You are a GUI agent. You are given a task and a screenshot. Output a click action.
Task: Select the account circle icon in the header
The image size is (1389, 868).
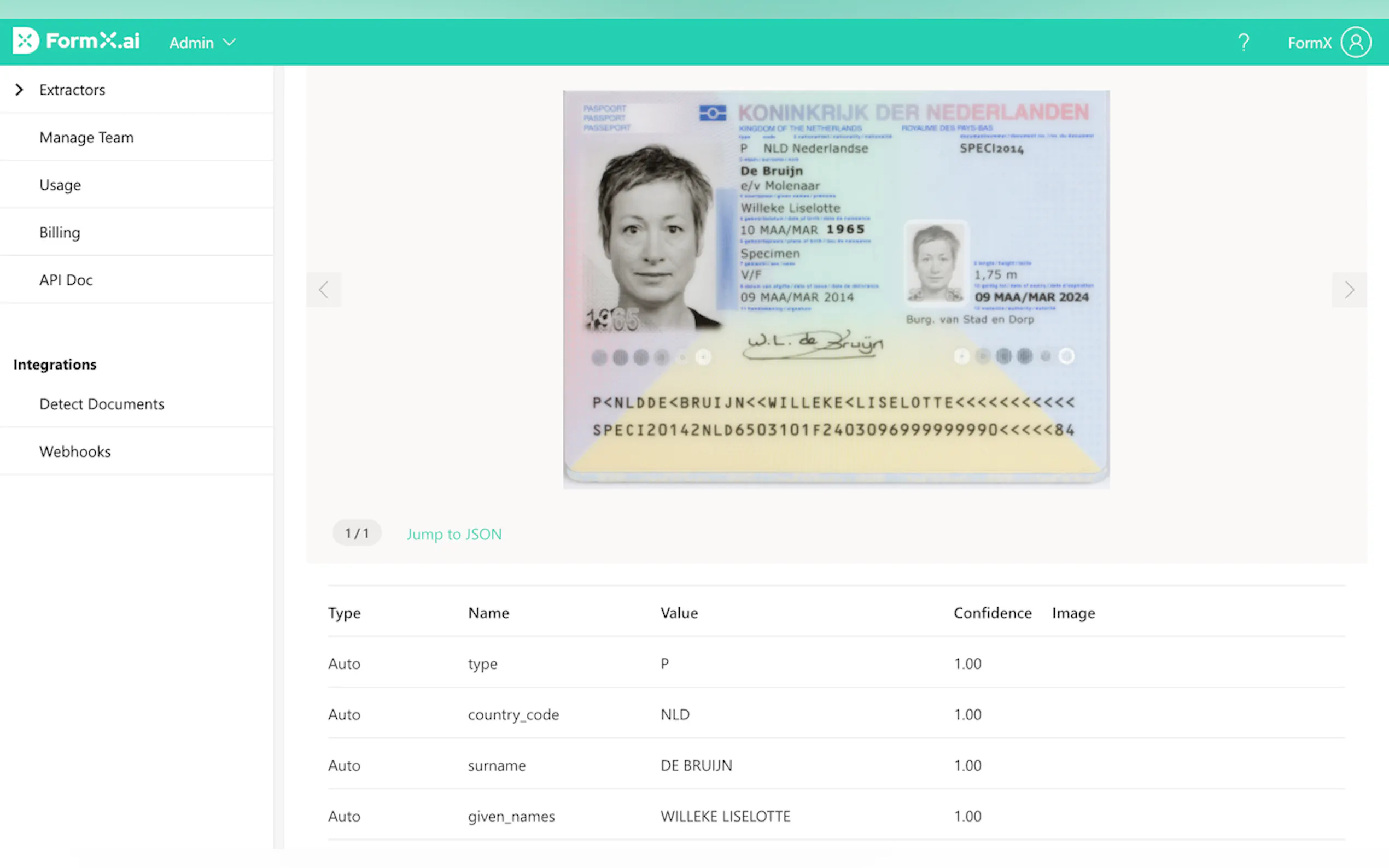[x=1355, y=41]
